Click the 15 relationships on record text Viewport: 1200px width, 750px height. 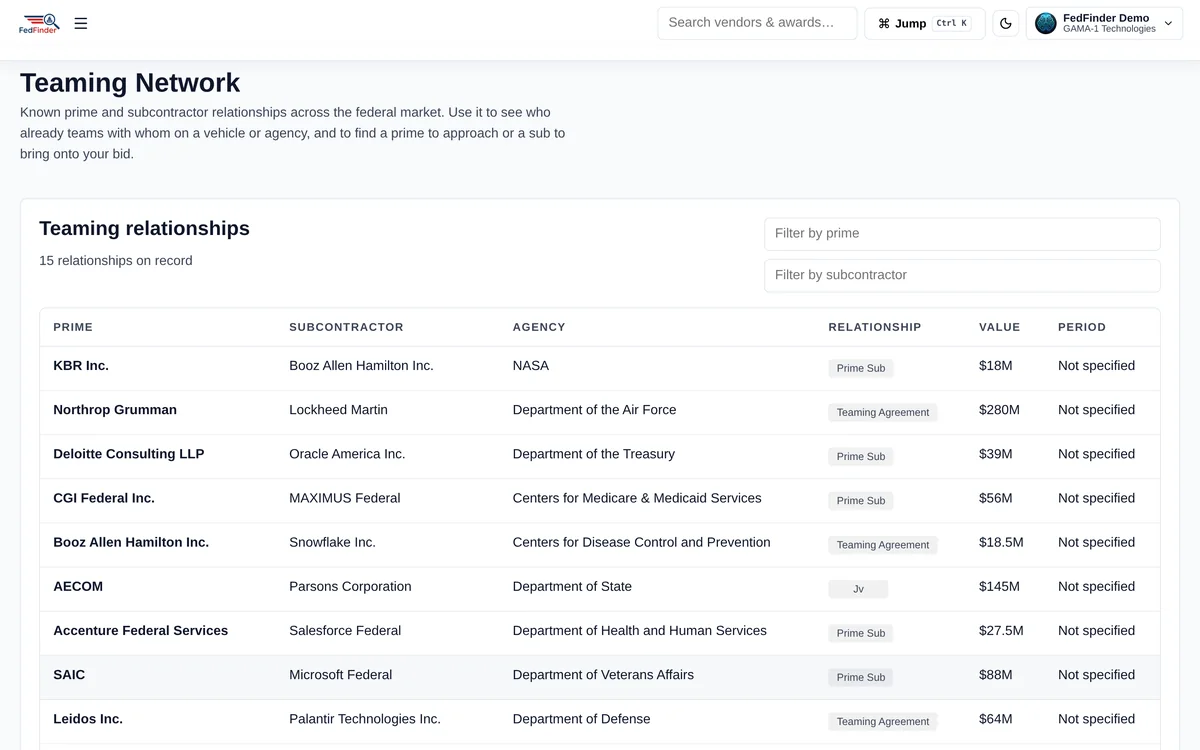(x=116, y=261)
